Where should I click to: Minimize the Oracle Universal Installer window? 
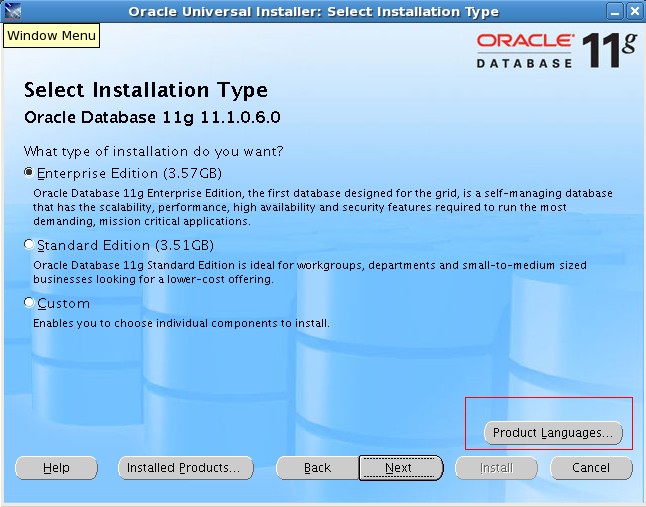pos(615,12)
